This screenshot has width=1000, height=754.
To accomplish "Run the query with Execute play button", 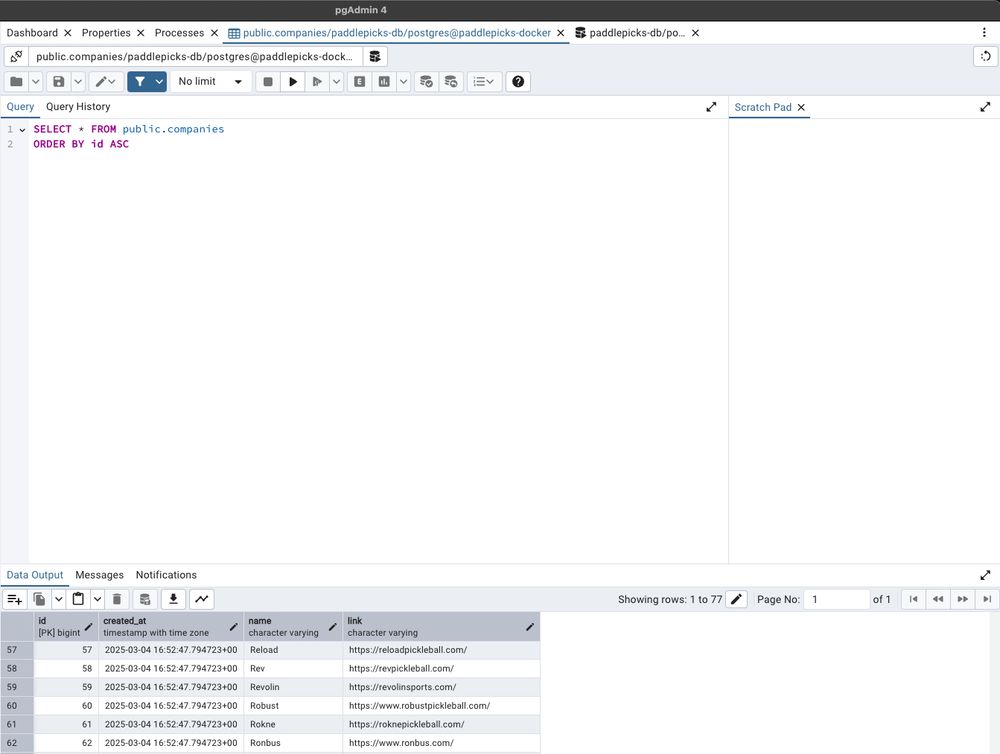I will point(293,82).
